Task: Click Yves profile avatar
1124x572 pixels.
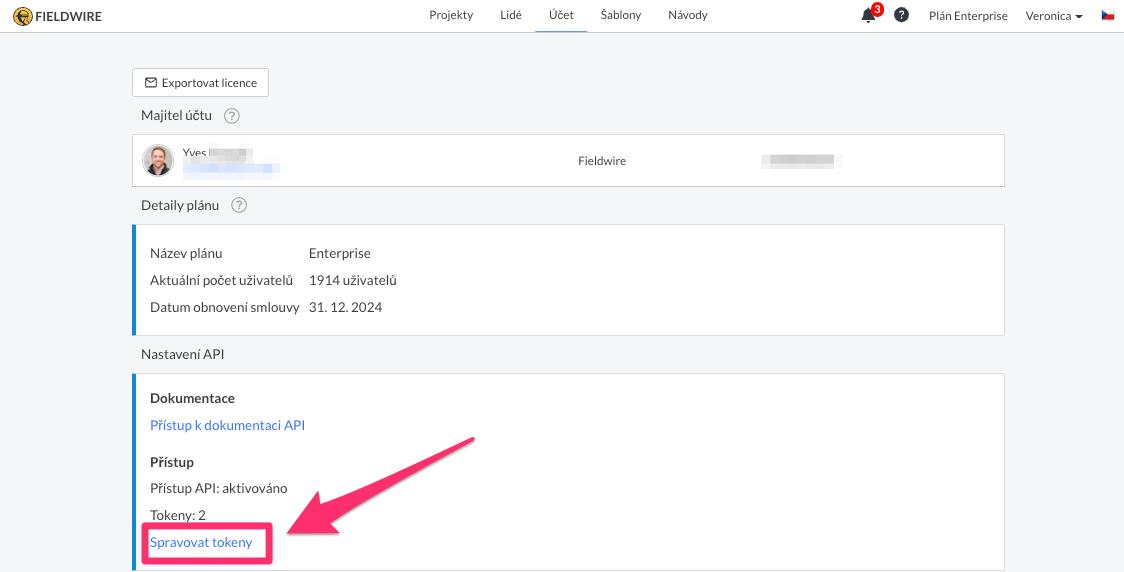Action: pos(158,161)
